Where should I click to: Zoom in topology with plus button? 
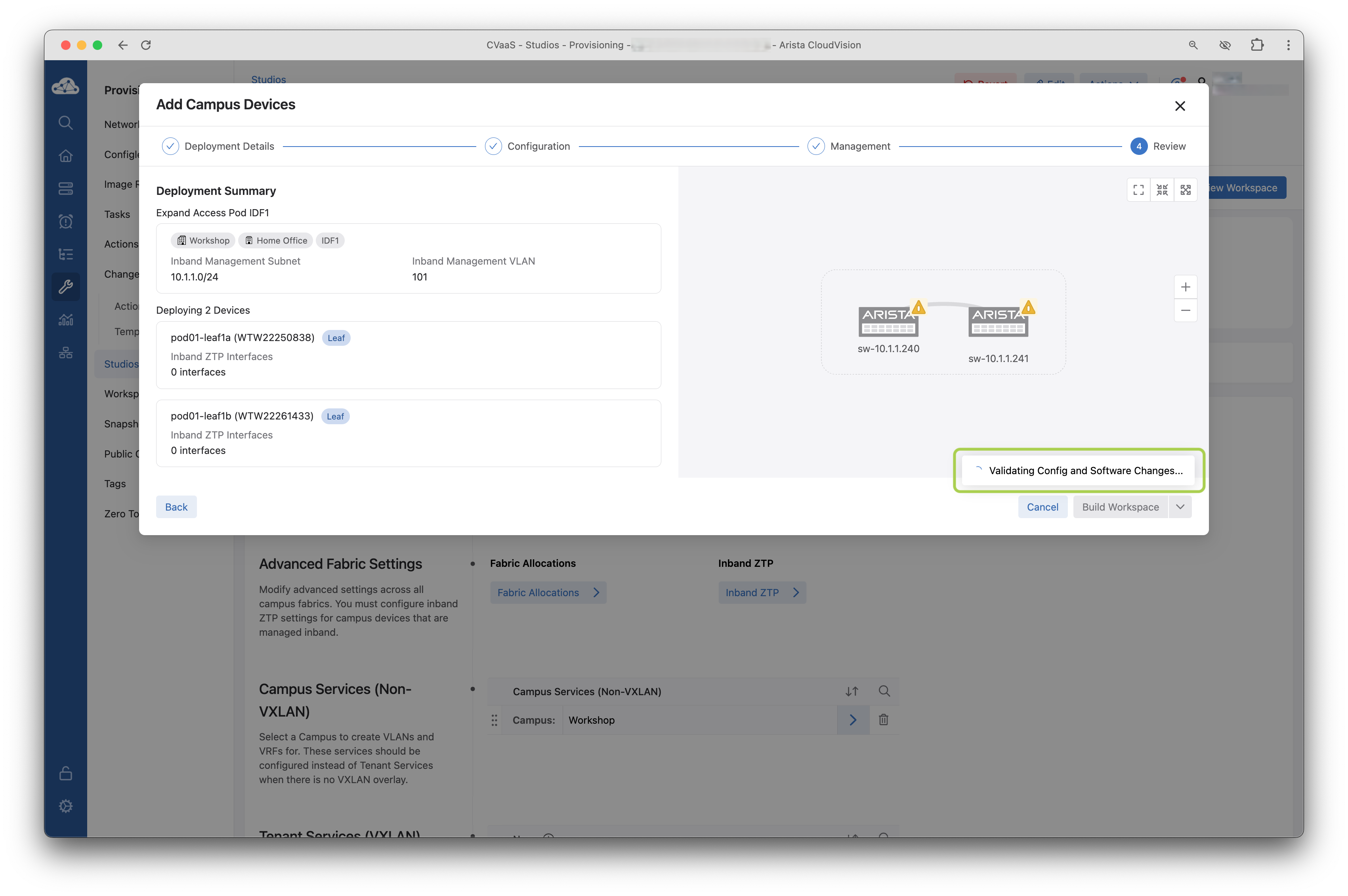pos(1185,287)
